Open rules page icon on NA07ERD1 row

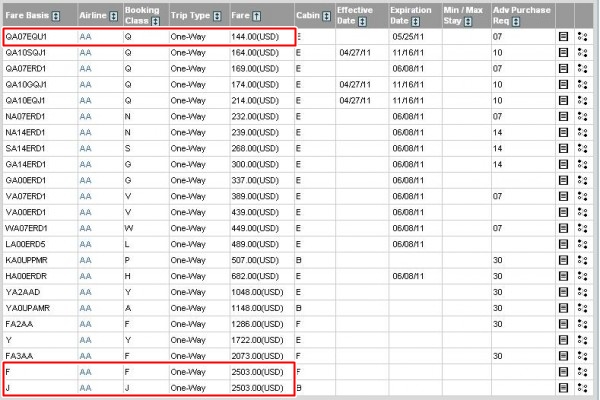pos(564,116)
